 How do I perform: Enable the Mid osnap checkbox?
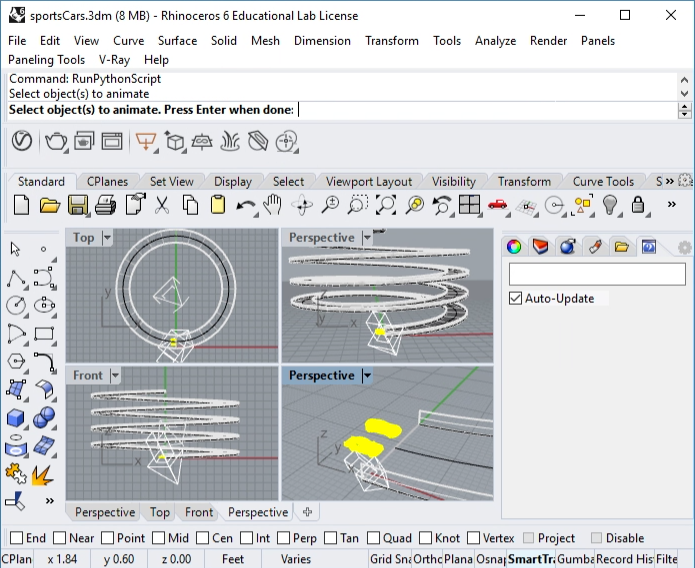point(159,538)
